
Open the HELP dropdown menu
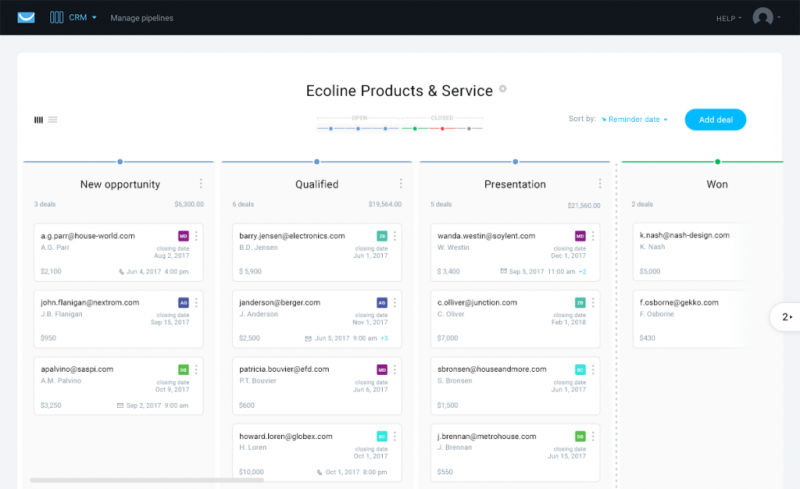point(728,18)
